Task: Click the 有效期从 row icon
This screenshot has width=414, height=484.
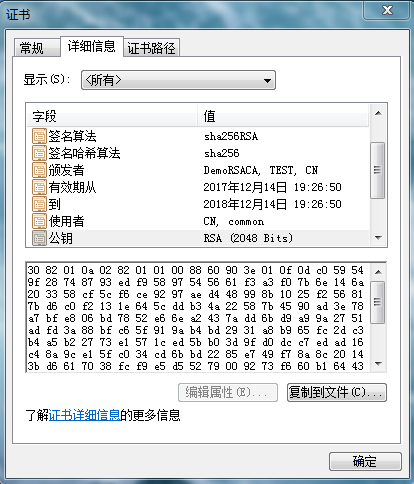Action: [39, 187]
